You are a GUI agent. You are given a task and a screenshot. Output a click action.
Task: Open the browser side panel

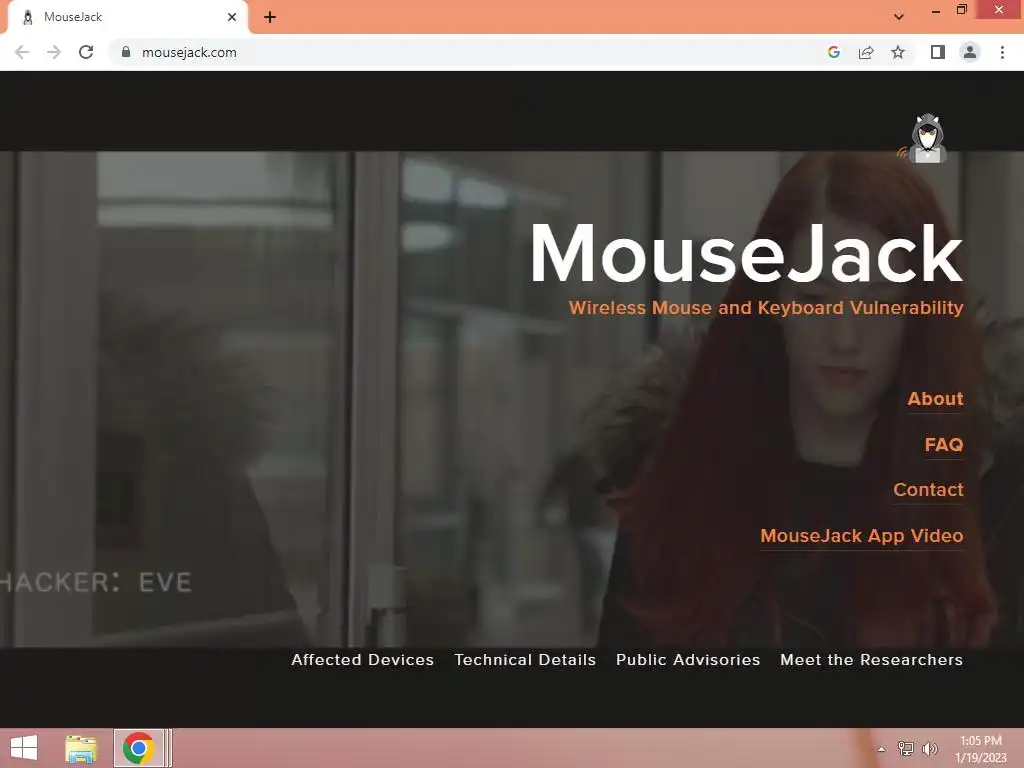point(938,52)
